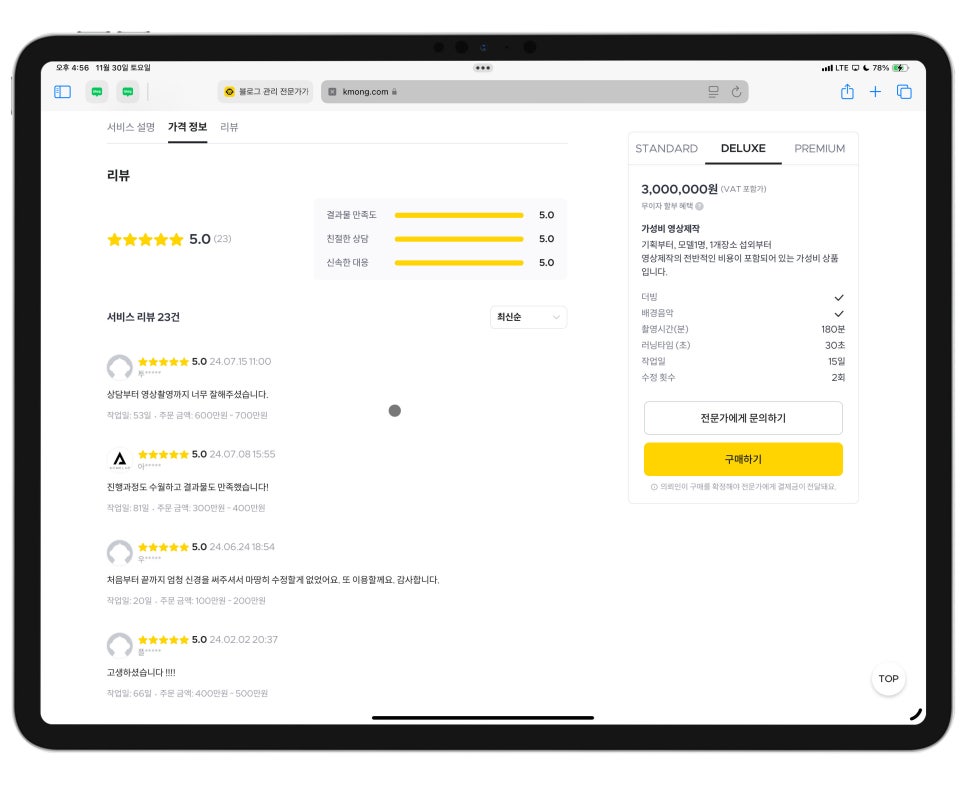This screenshot has width=966, height=785.
Task: Click 작업일: 81일 order details line
Action: (186, 508)
